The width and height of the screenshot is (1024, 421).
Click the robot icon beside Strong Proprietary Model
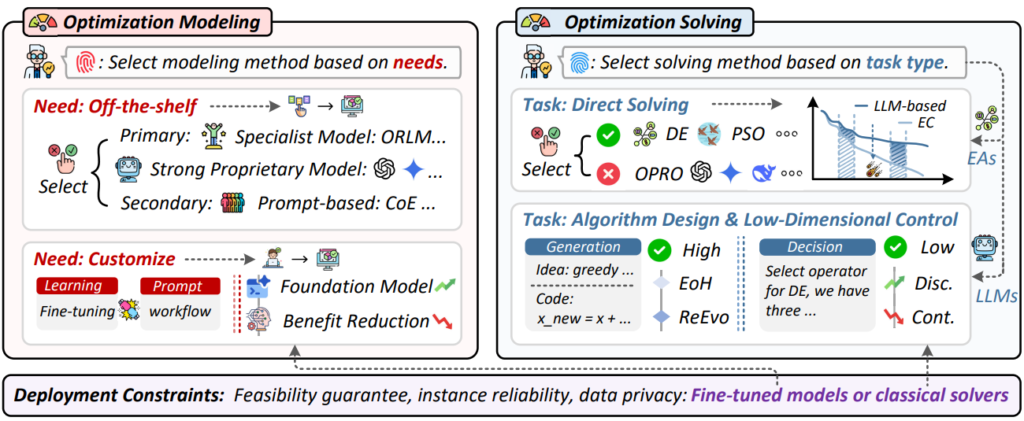pyautogui.click(x=128, y=170)
